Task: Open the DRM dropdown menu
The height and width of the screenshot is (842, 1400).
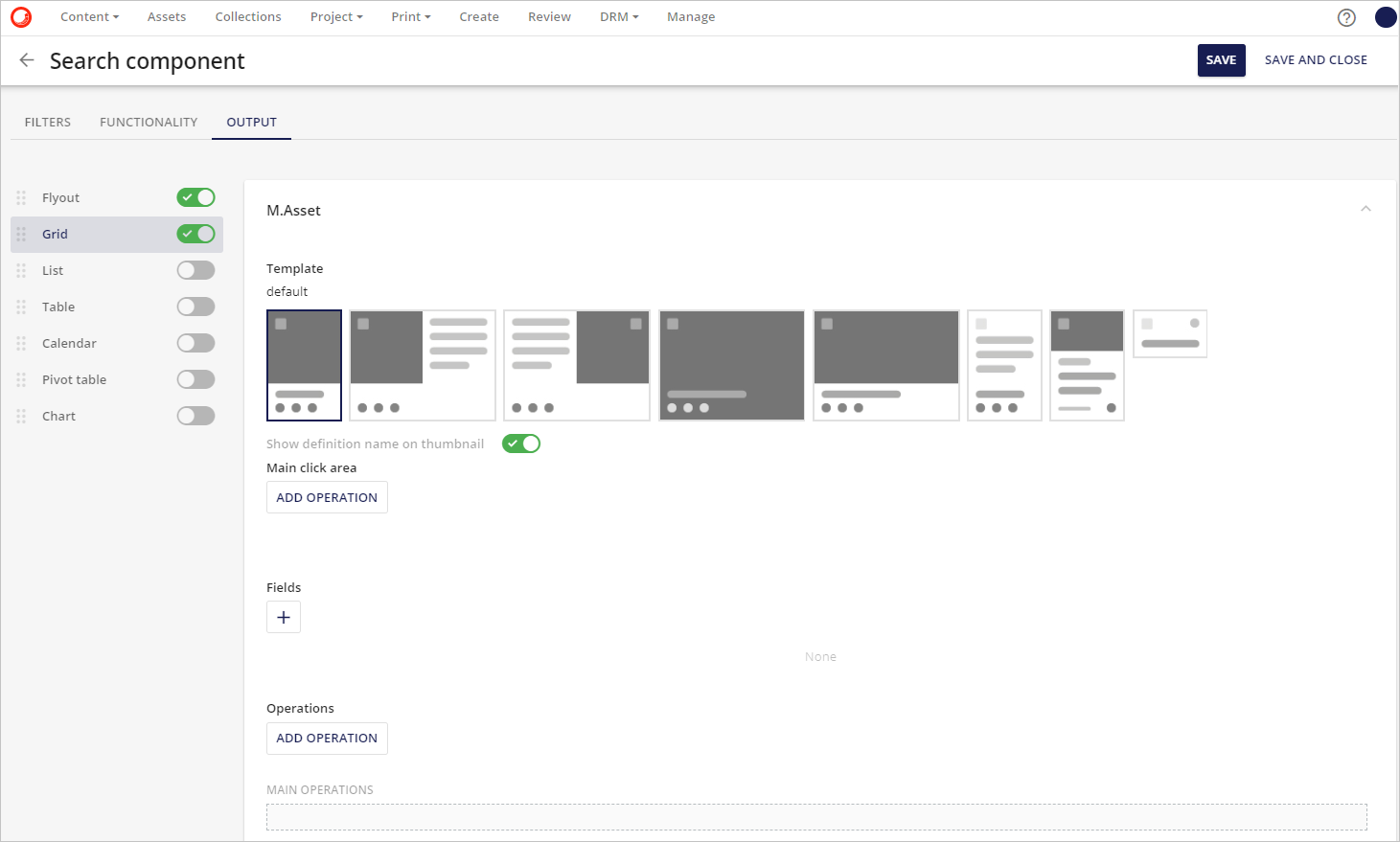Action: 618,16
